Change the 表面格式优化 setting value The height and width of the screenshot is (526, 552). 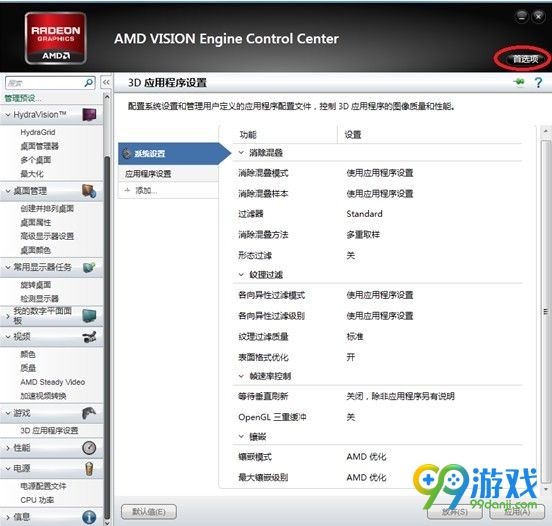coord(350,357)
